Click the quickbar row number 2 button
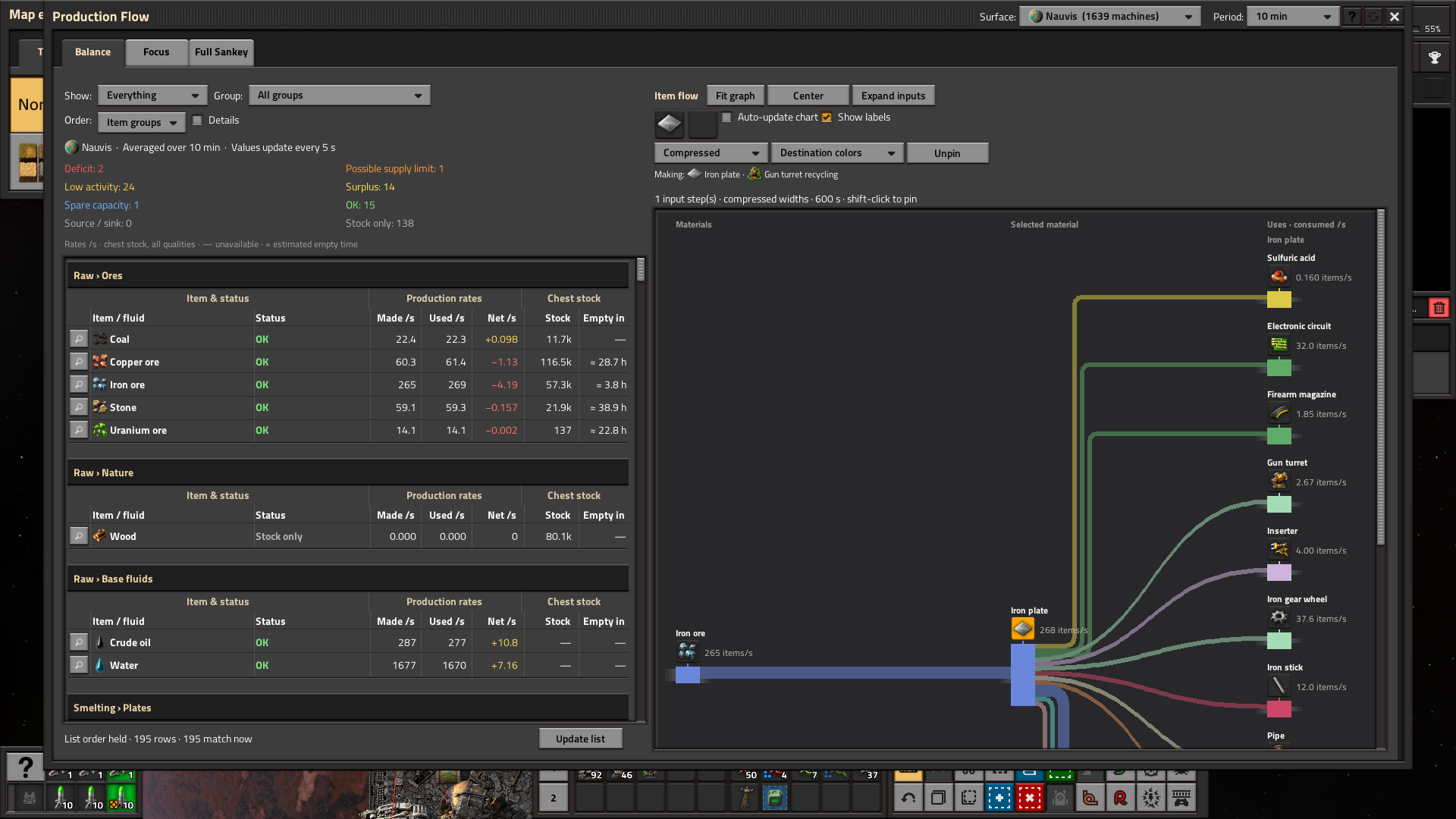This screenshot has width=1456, height=819. [554, 798]
